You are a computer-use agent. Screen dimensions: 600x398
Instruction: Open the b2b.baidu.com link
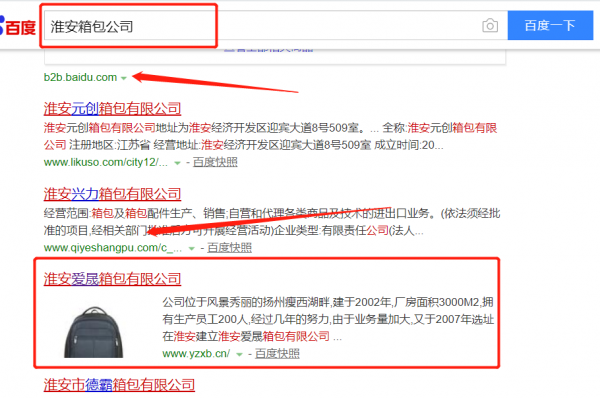pos(80,77)
